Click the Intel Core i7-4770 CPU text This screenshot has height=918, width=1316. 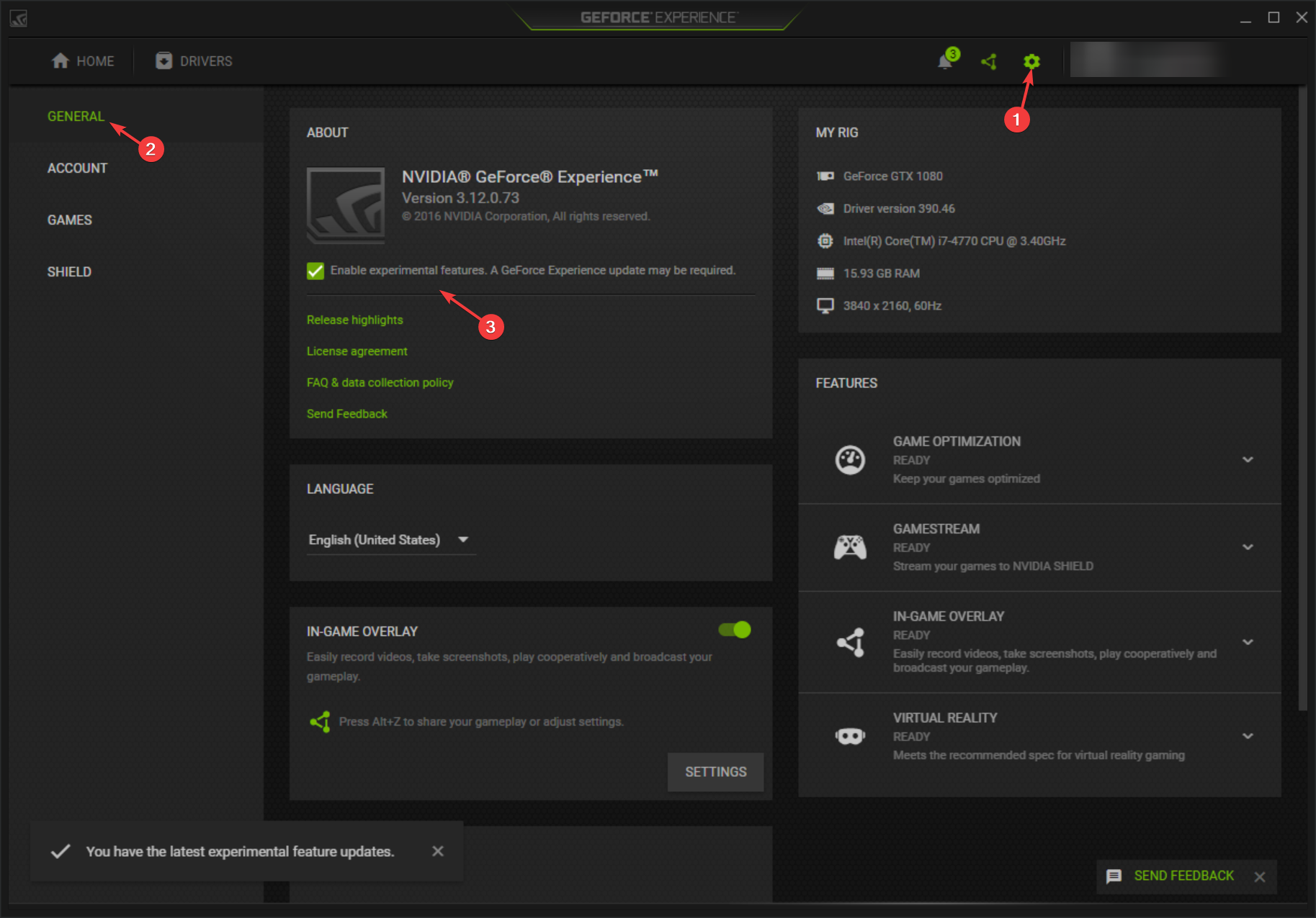(x=954, y=241)
